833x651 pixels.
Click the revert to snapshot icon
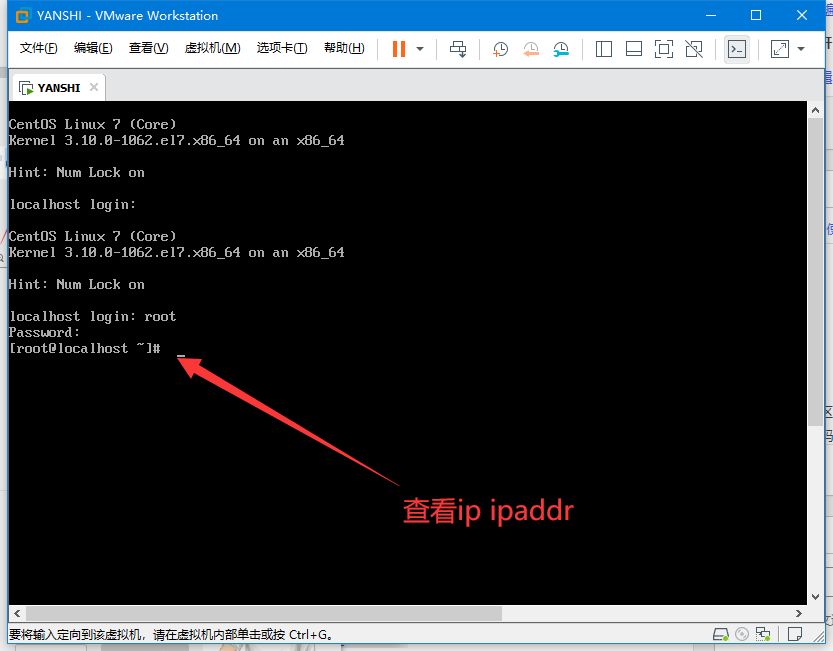coord(531,49)
